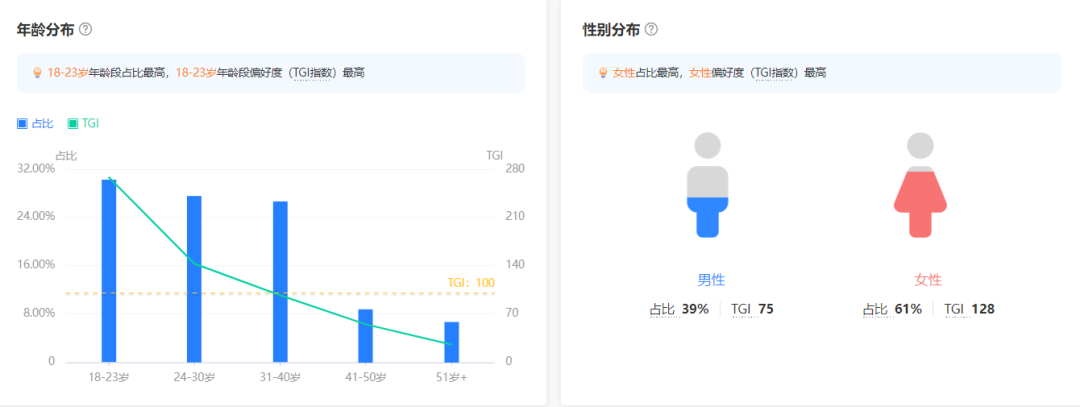1080x407 pixels.
Task: Select the 24-30岁 bar in chart
Action: click(194, 278)
